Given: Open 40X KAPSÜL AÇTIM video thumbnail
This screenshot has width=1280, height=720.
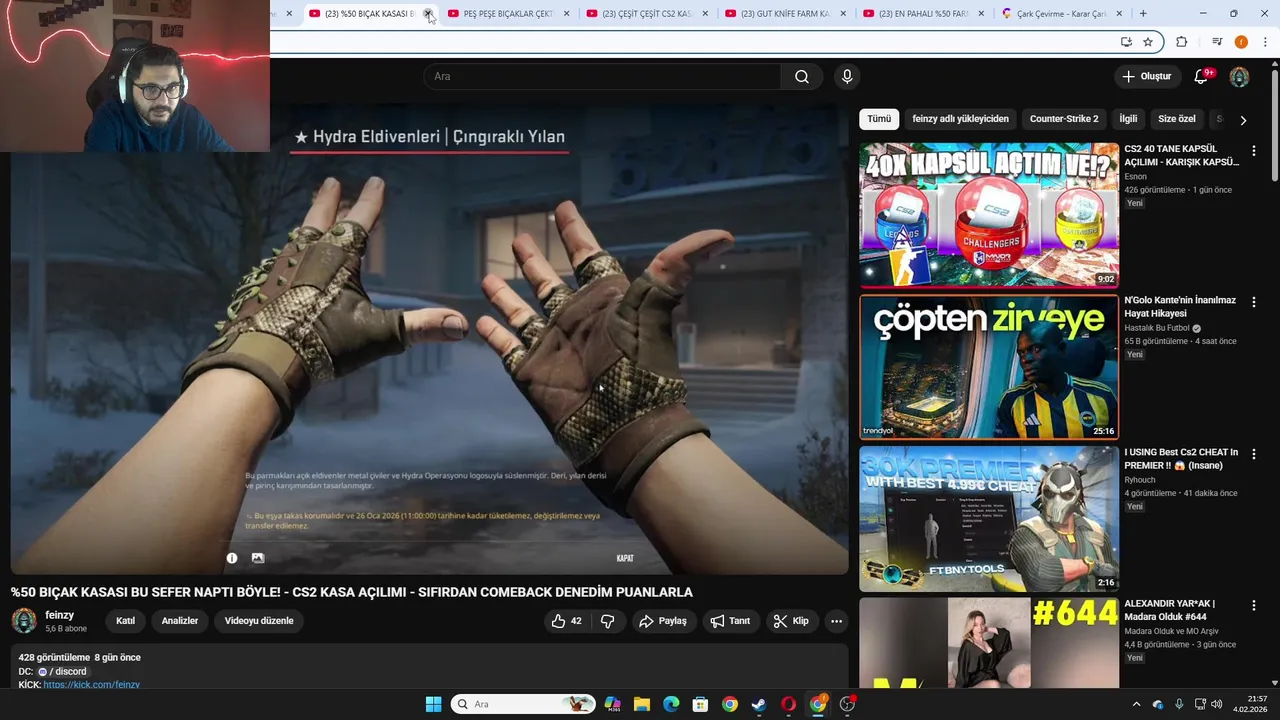Looking at the screenshot, I should pyautogui.click(x=989, y=215).
